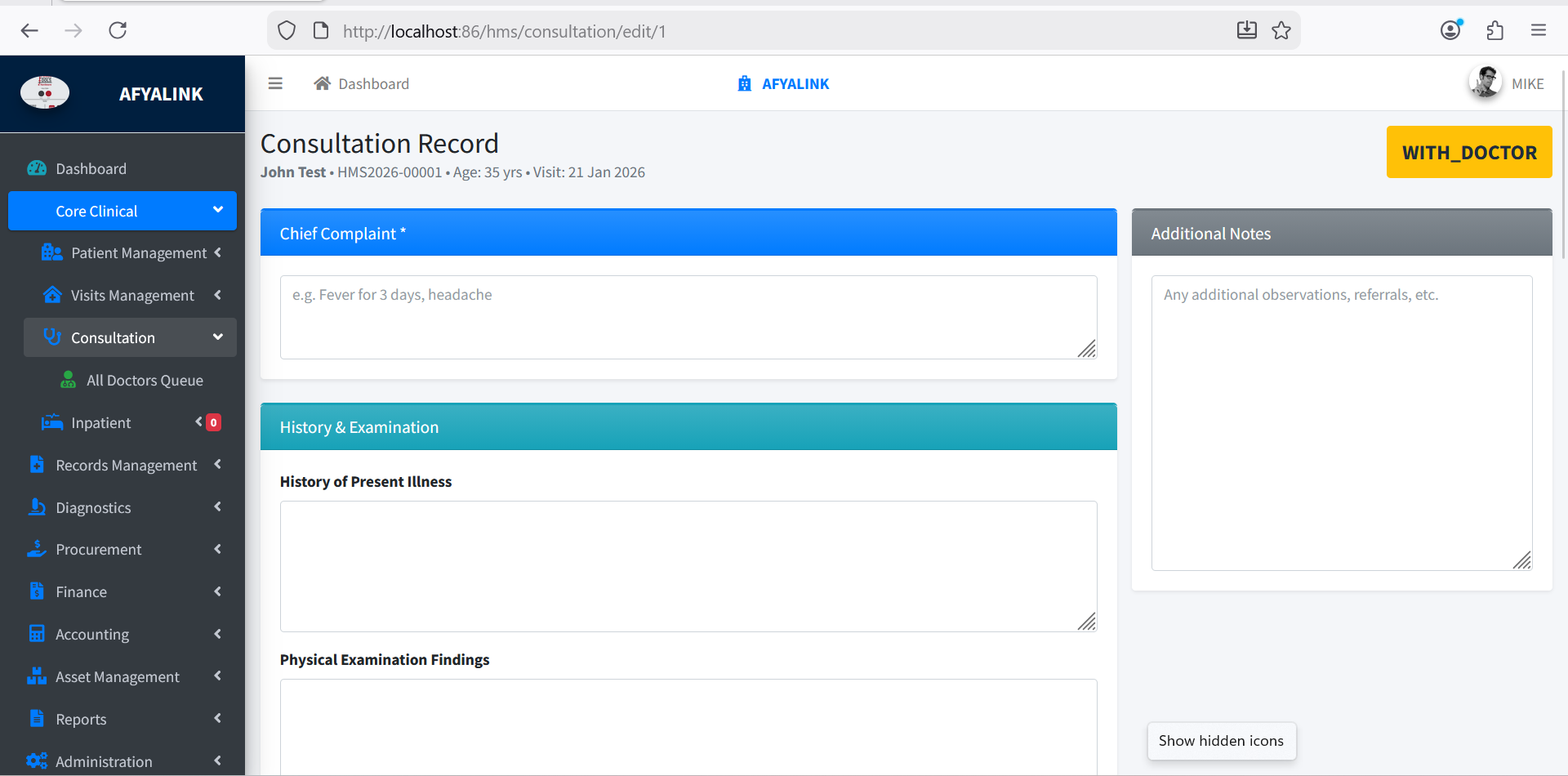Click the WITH_DOCTOR status badge
Image resolution: width=1568 pixels, height=776 pixels.
point(1468,152)
